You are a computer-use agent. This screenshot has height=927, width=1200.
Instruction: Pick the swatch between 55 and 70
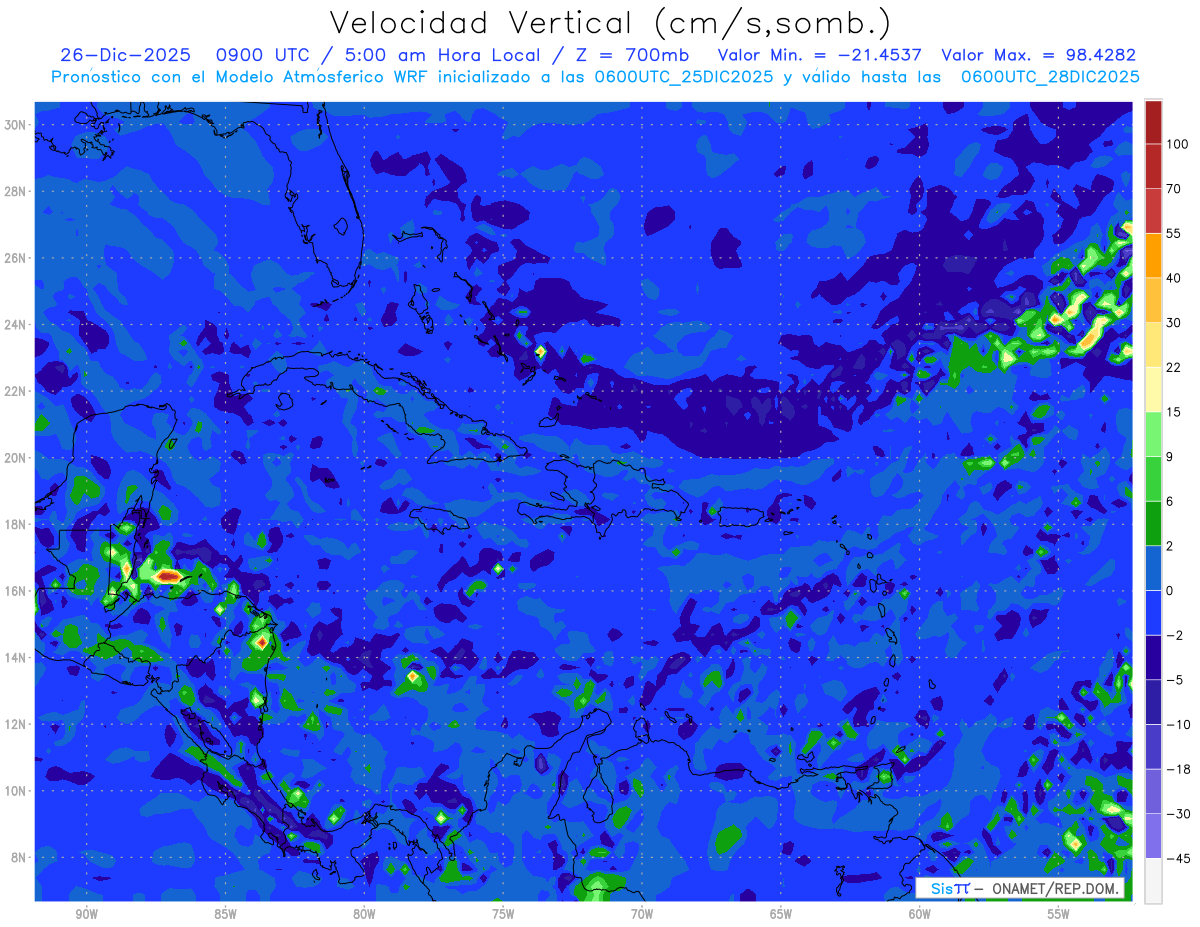coord(1153,211)
